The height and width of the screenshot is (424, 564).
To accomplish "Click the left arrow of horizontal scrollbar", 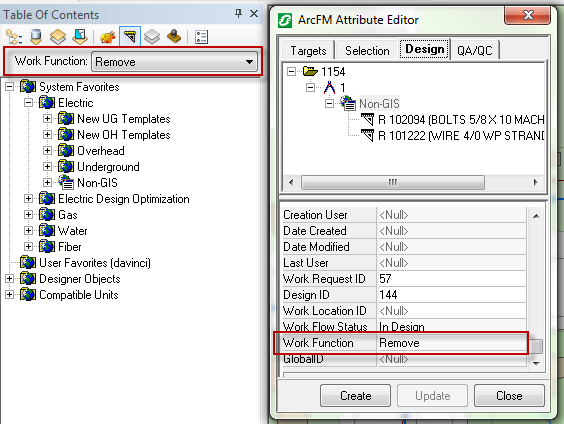I will click(291, 182).
